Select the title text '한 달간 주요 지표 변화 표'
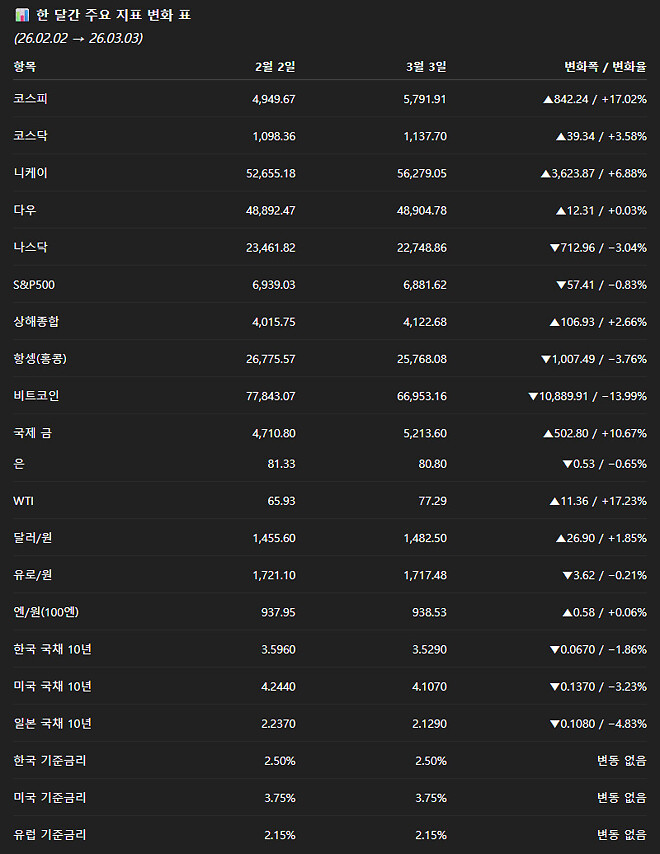The width and height of the screenshot is (660, 854). pyautogui.click(x=113, y=15)
